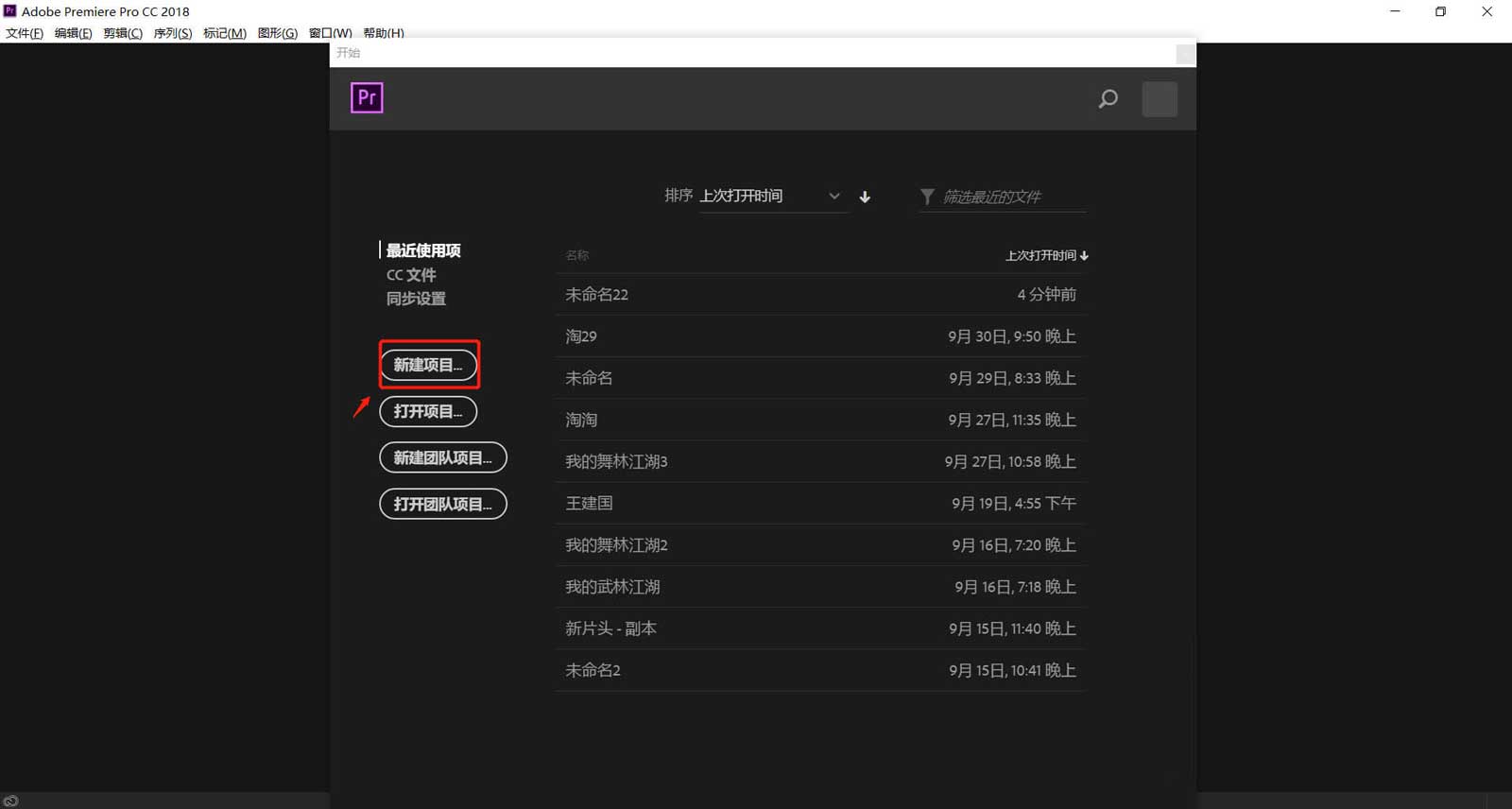This screenshot has height=809, width=1512.
Task: Open recent project 未命名22
Action: click(x=821, y=295)
